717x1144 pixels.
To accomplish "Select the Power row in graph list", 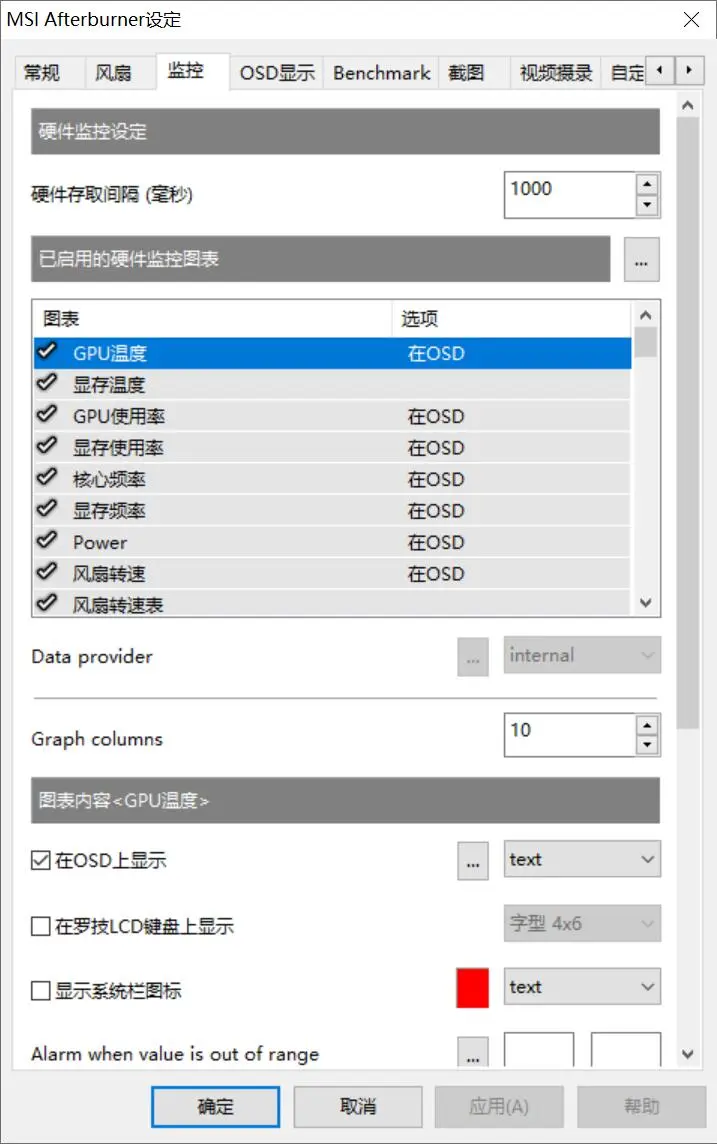I will click(x=332, y=542).
